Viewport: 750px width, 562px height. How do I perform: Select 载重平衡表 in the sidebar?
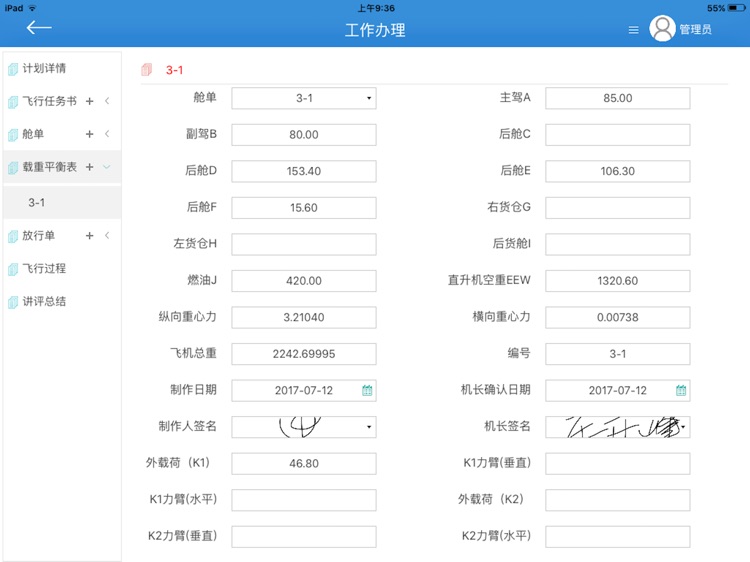(x=49, y=167)
